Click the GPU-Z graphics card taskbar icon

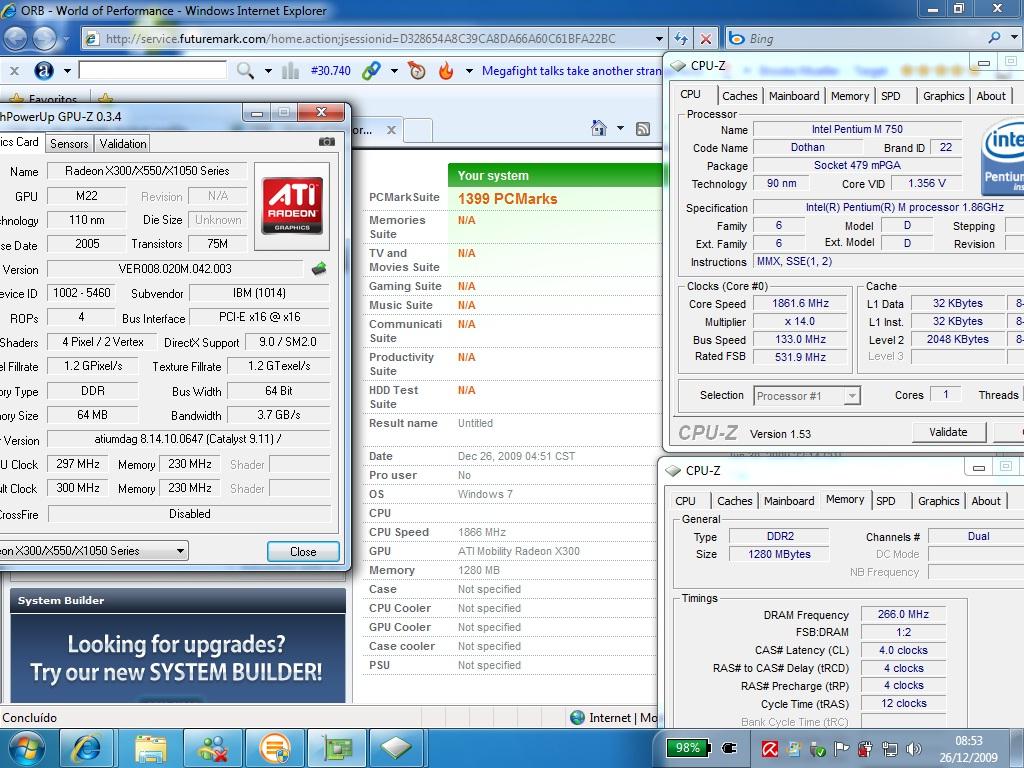point(336,748)
